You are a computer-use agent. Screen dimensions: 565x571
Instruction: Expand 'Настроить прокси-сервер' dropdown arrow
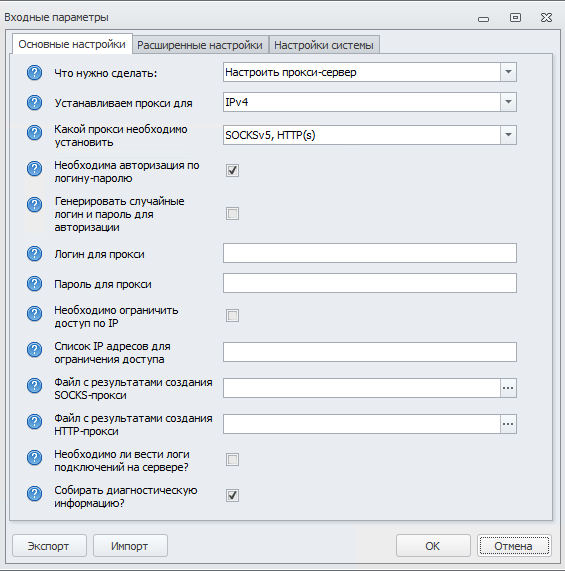[508, 72]
